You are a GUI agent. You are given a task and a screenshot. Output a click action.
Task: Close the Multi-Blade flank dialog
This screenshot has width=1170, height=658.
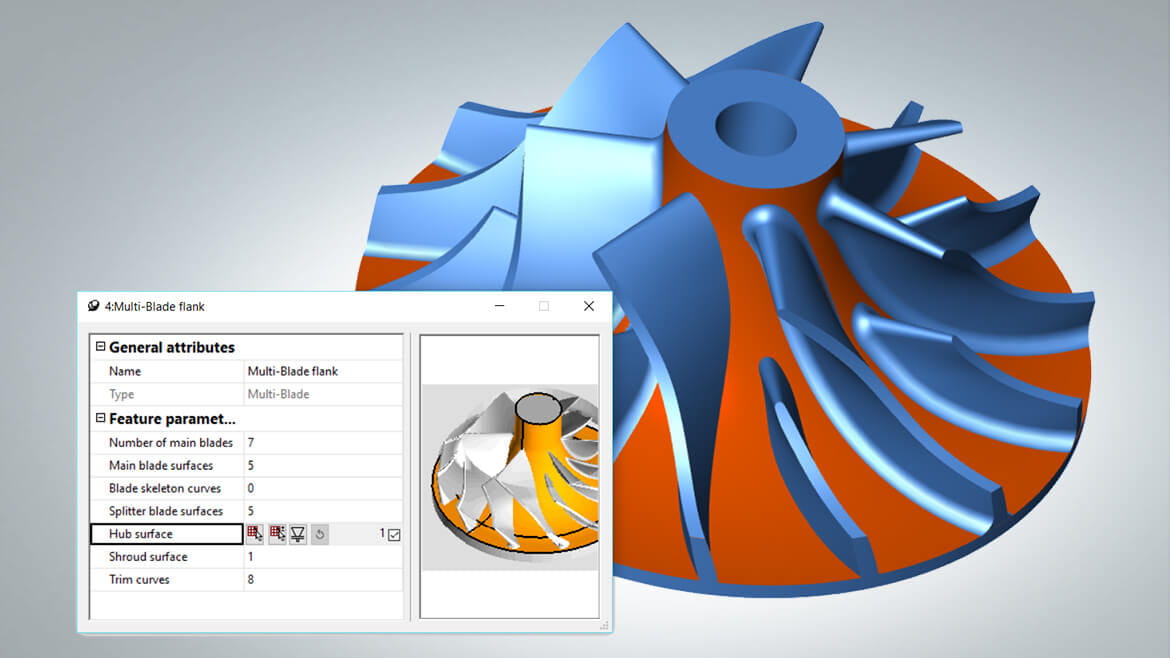pos(589,306)
